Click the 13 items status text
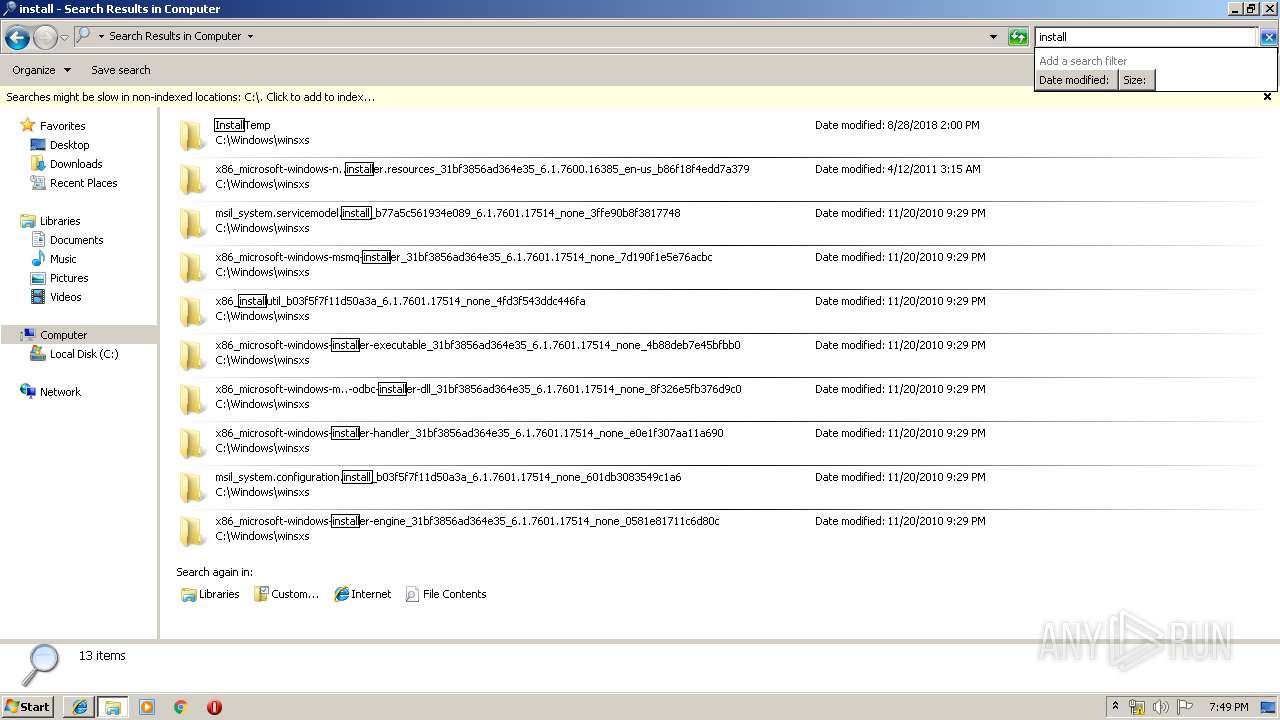Screen dimensions: 1280x720 point(102,656)
